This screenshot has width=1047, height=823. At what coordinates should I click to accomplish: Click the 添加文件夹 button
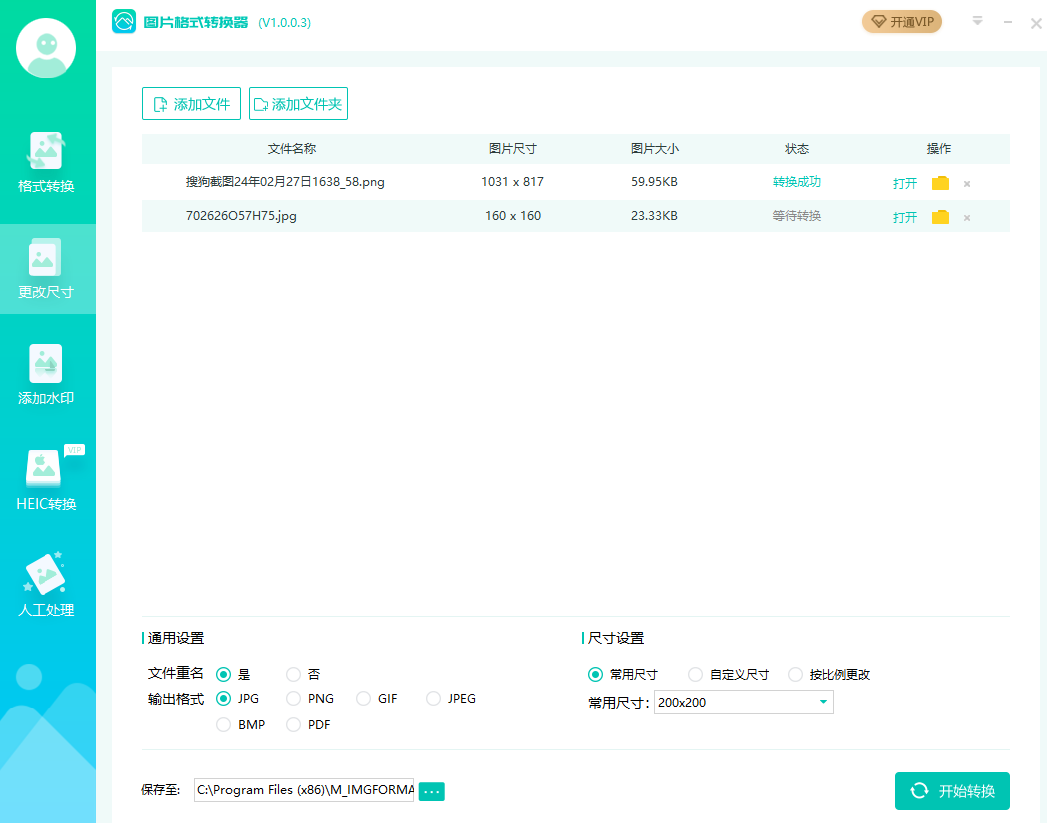(x=298, y=103)
